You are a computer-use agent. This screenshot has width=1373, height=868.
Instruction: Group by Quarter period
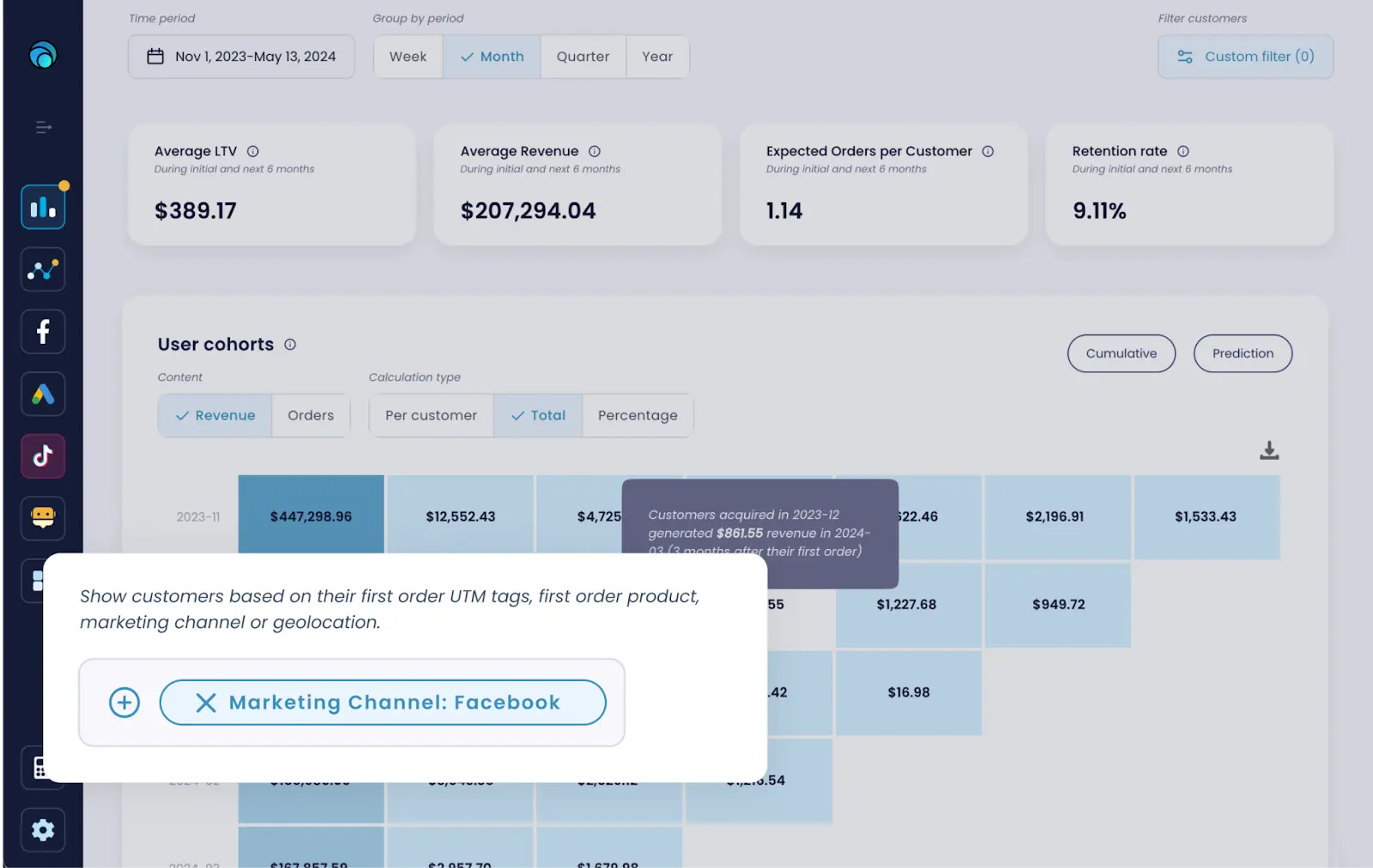(583, 57)
